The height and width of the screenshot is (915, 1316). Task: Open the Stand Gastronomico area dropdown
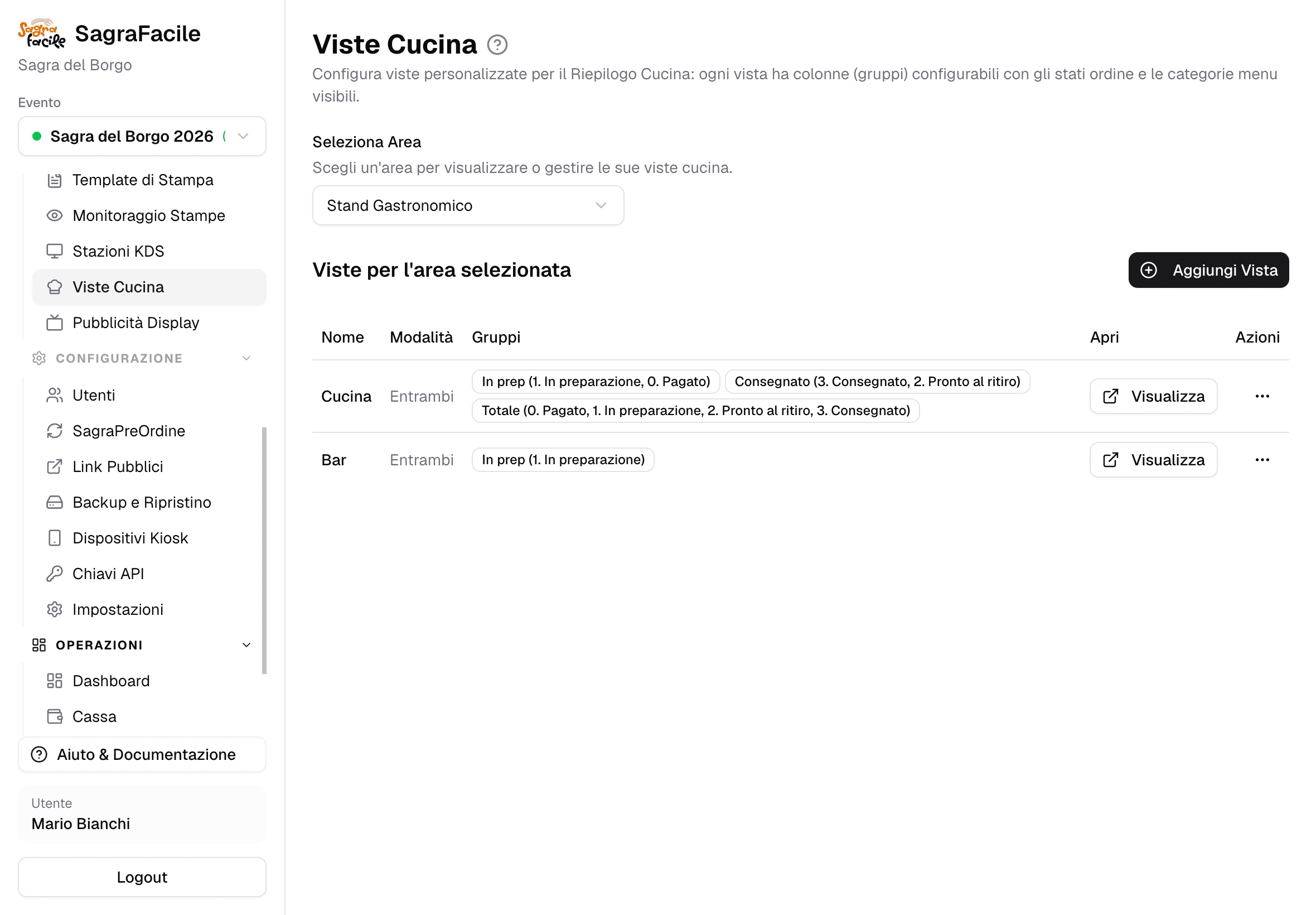467,205
